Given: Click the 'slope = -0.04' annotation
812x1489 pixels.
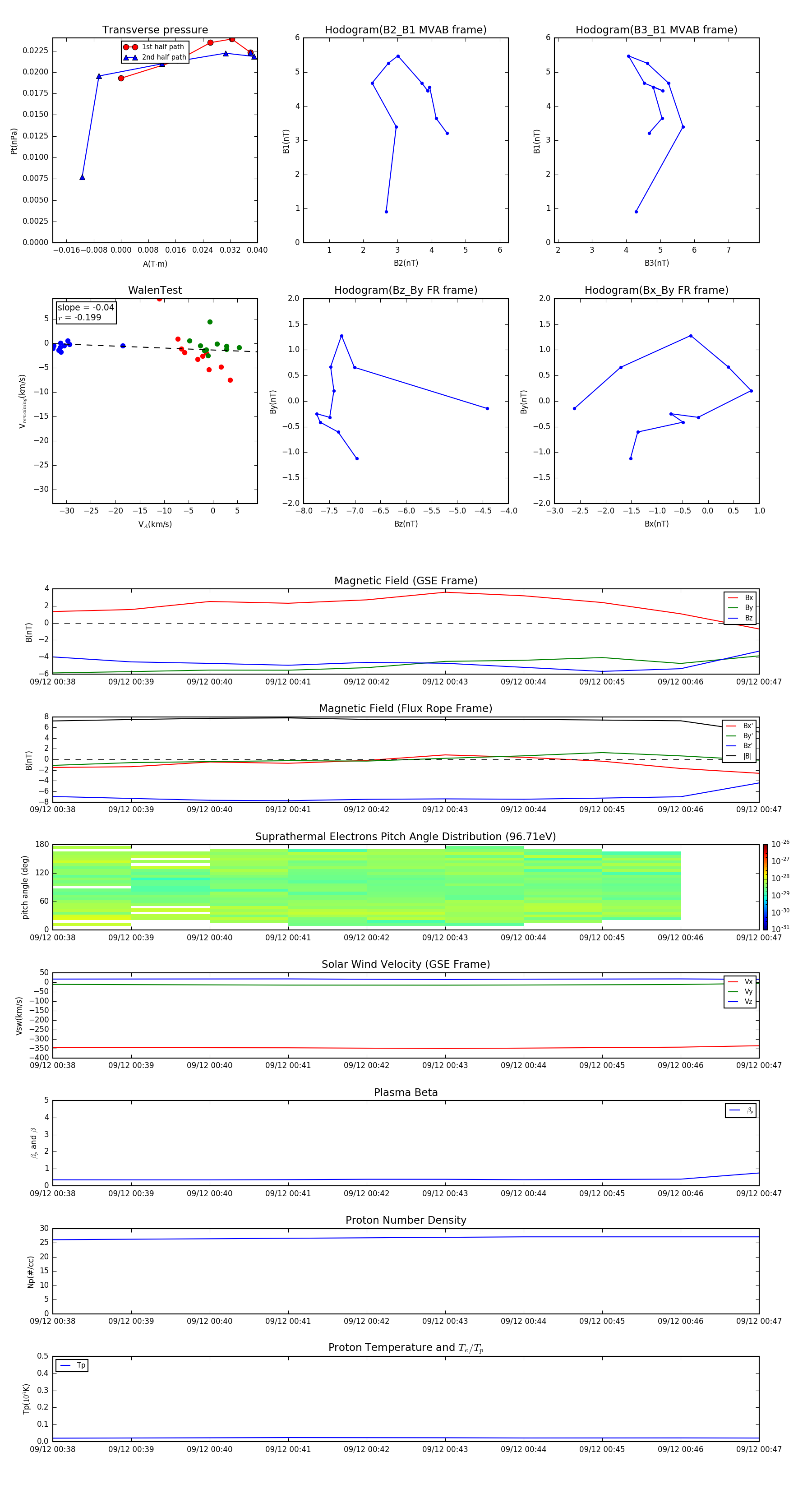Looking at the screenshot, I should (86, 308).
